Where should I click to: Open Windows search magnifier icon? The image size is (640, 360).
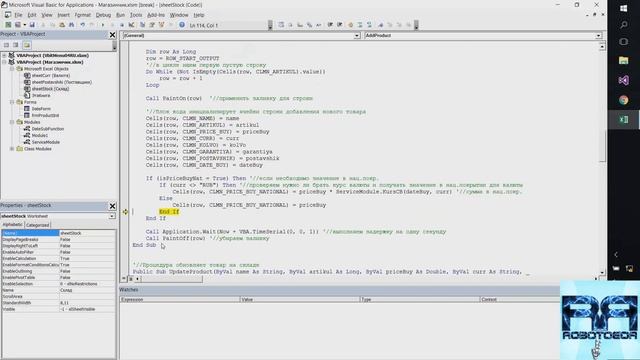click(623, 25)
